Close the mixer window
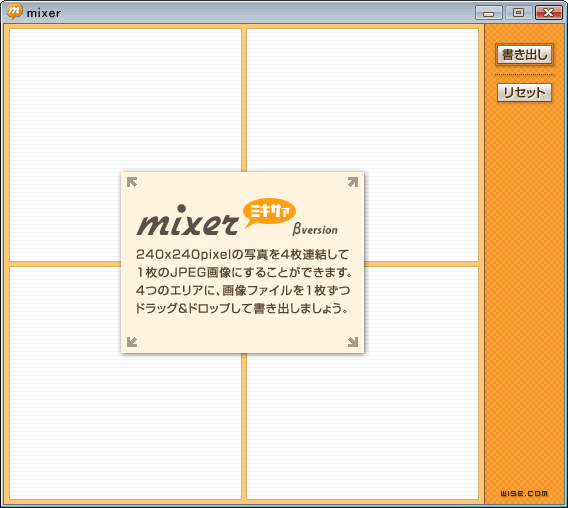This screenshot has height=508, width=568. [548, 13]
